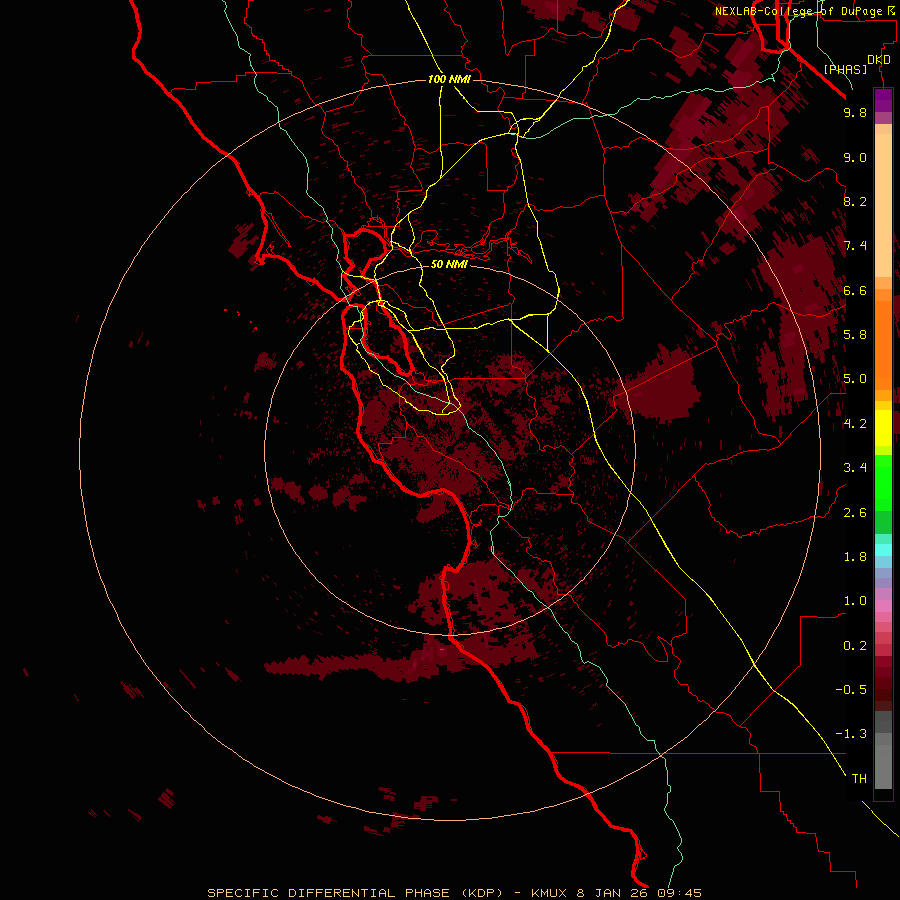Viewport: 900px width, 900px height.
Task: Click the 6.6 value on the scale
Action: [x=855, y=290]
